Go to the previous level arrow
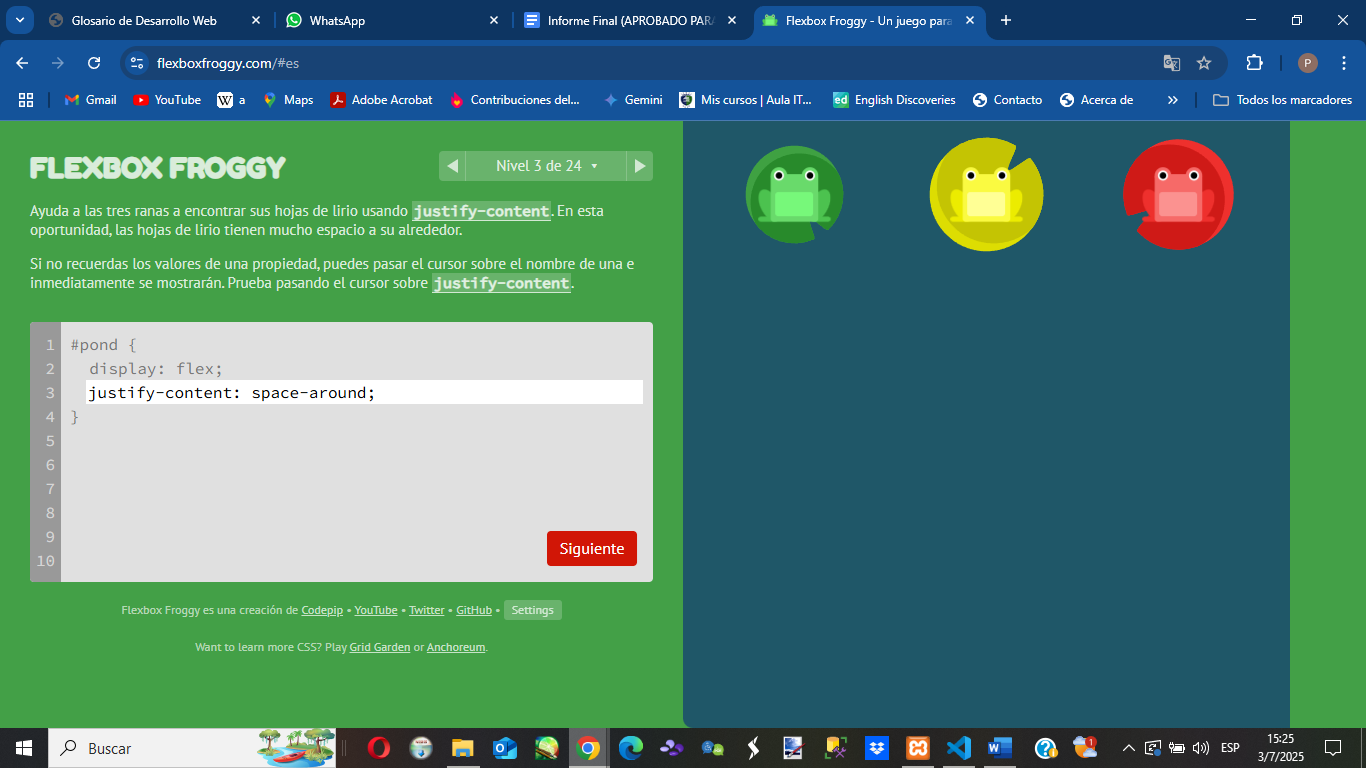 (452, 166)
